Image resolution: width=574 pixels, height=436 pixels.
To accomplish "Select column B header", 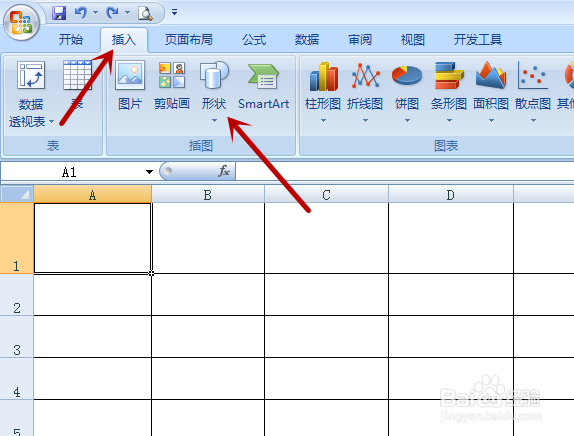I will [x=208, y=194].
